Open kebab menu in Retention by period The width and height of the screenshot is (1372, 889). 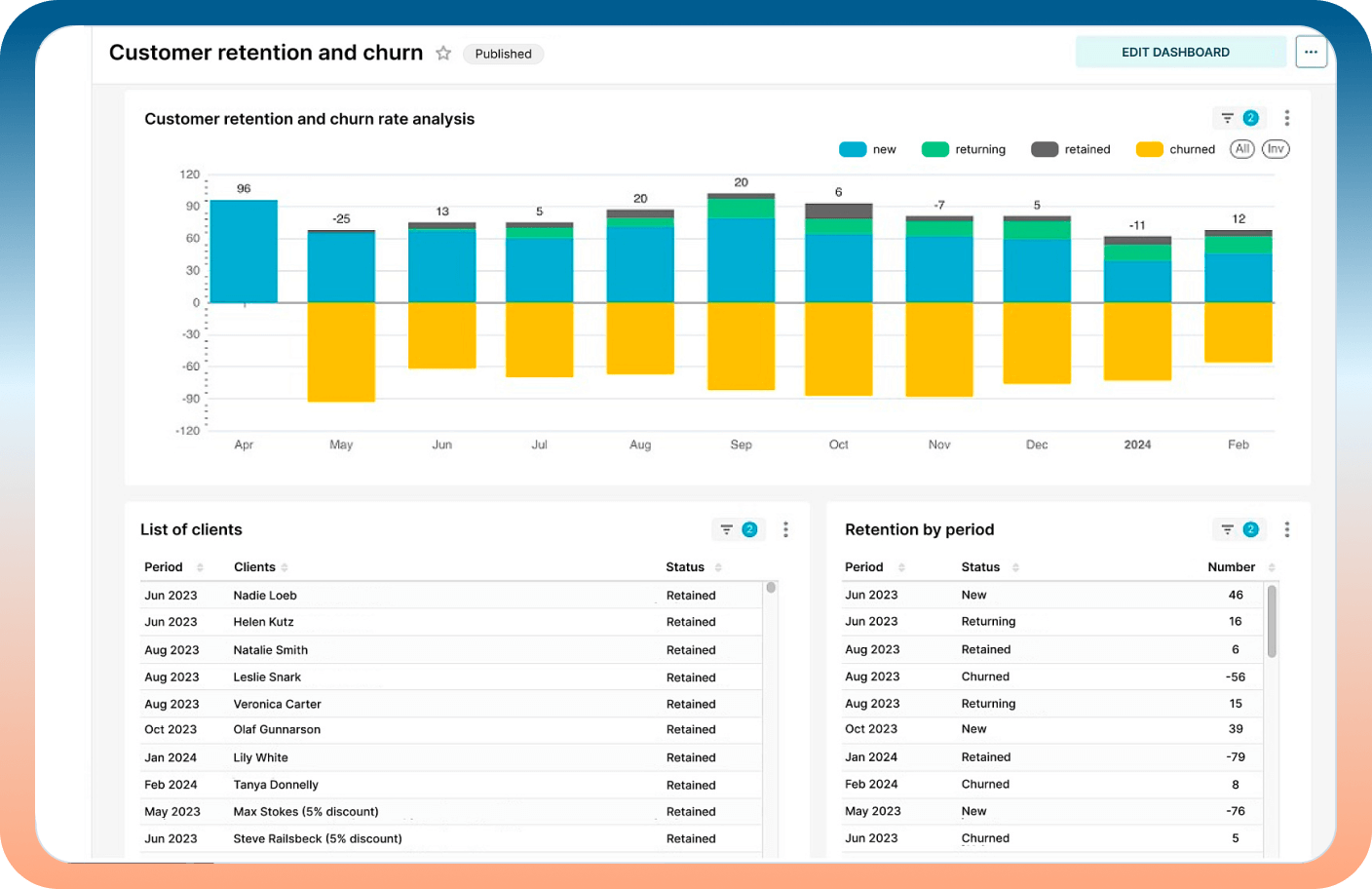pyautogui.click(x=1287, y=529)
